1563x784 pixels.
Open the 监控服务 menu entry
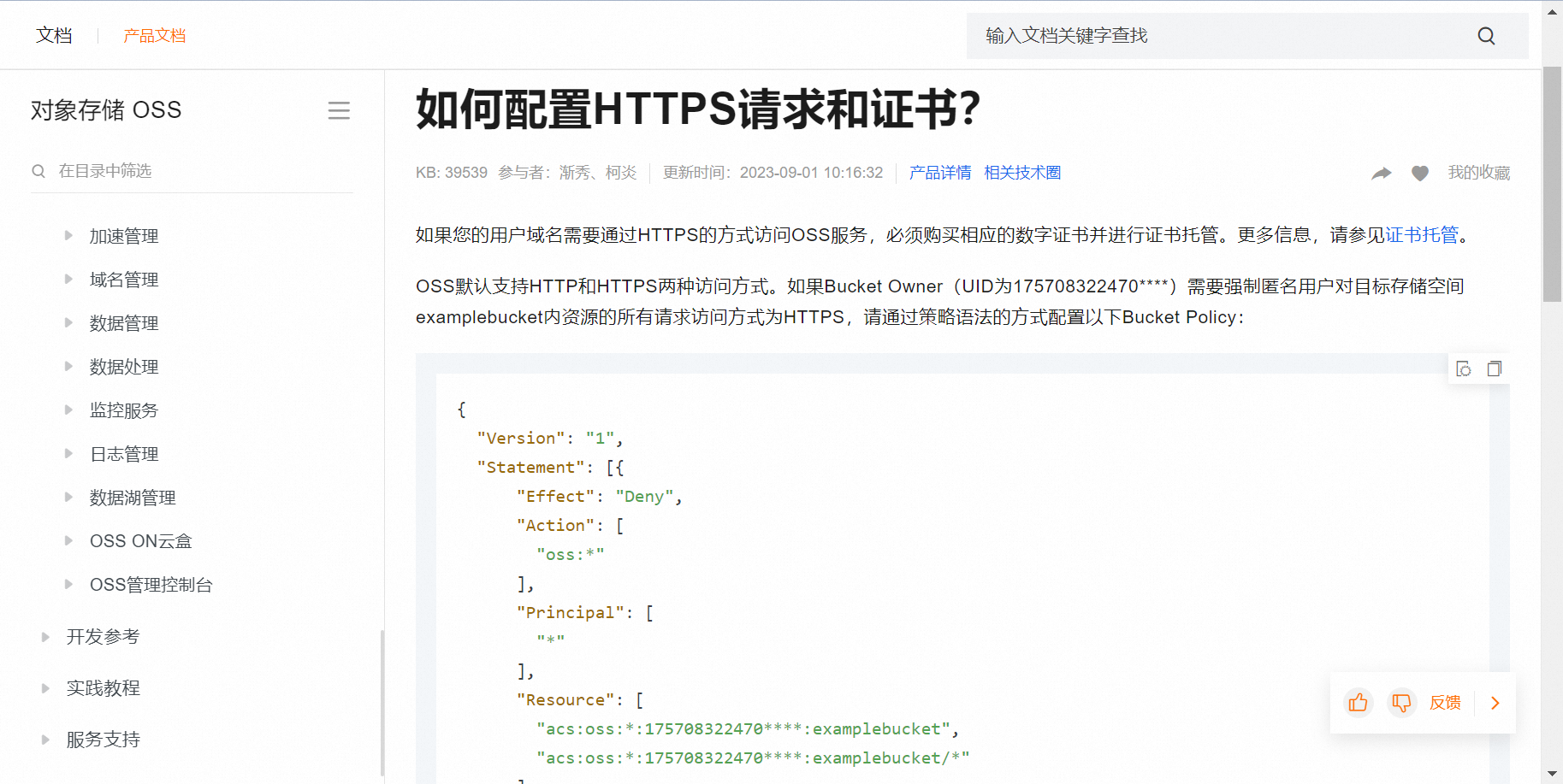[124, 410]
